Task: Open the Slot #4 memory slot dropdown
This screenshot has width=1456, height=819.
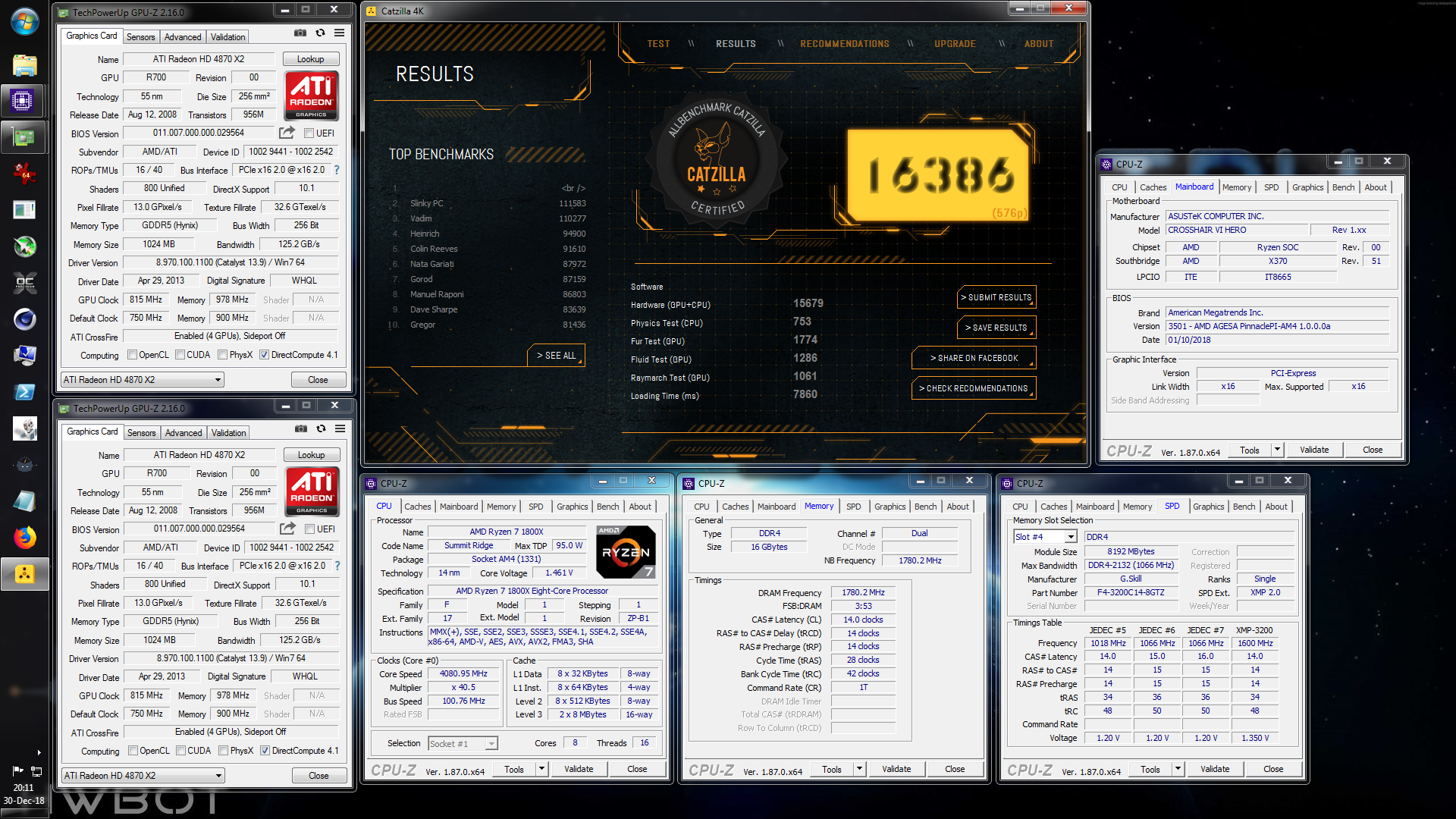Action: pos(1045,537)
